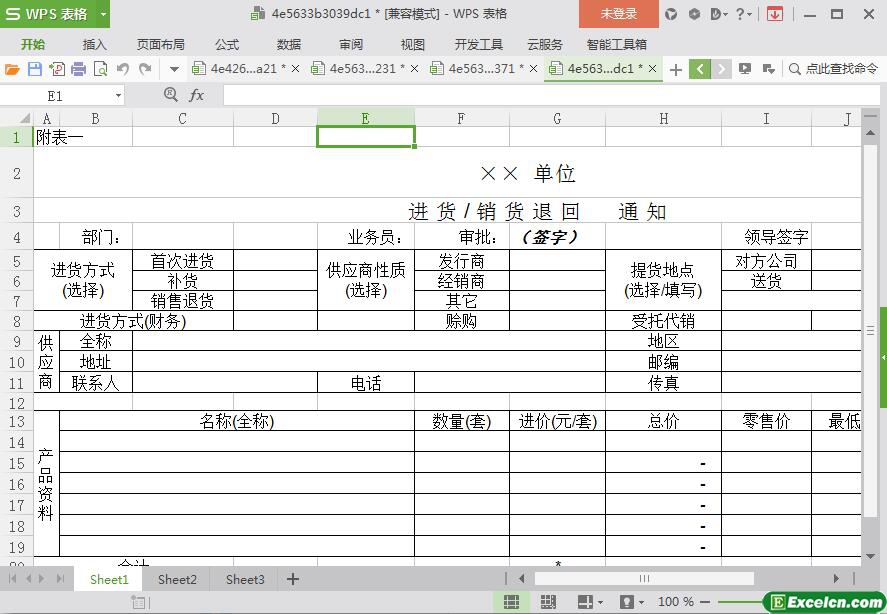Switch to Page Break Preview view
Screen dimensions: 887x614
[547, 602]
